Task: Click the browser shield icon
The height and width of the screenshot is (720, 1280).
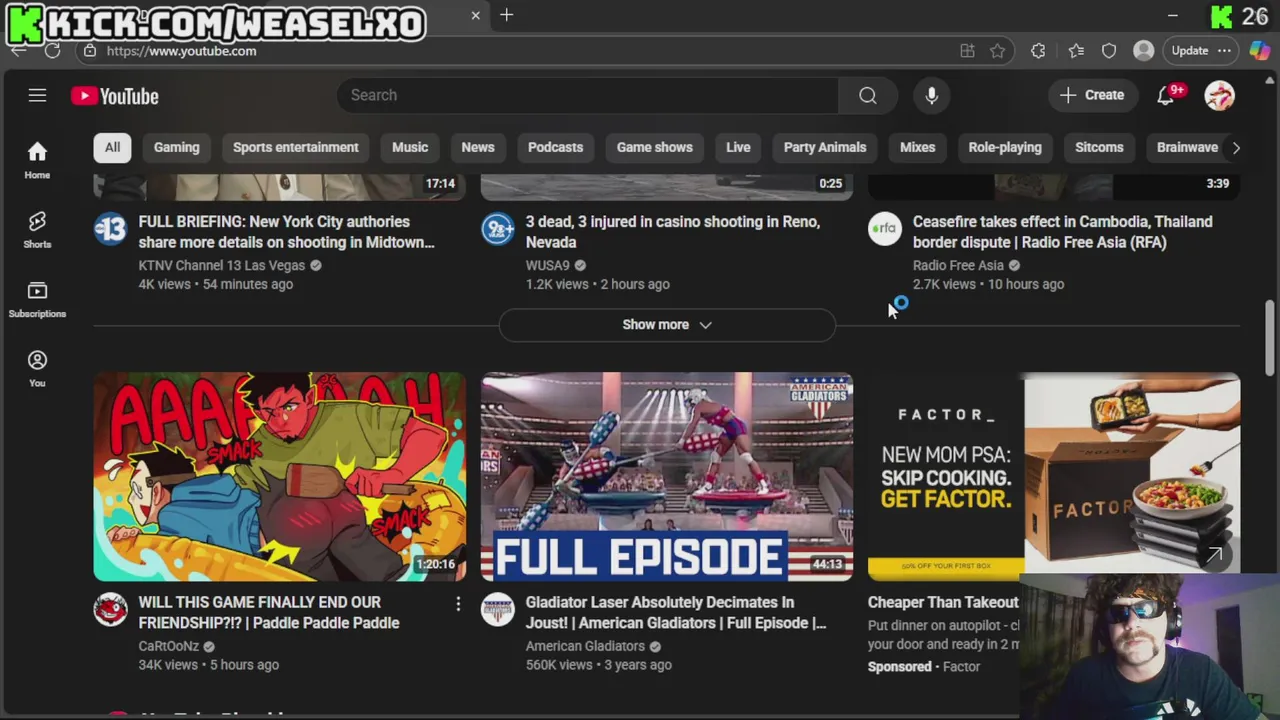Action: coord(1109,50)
